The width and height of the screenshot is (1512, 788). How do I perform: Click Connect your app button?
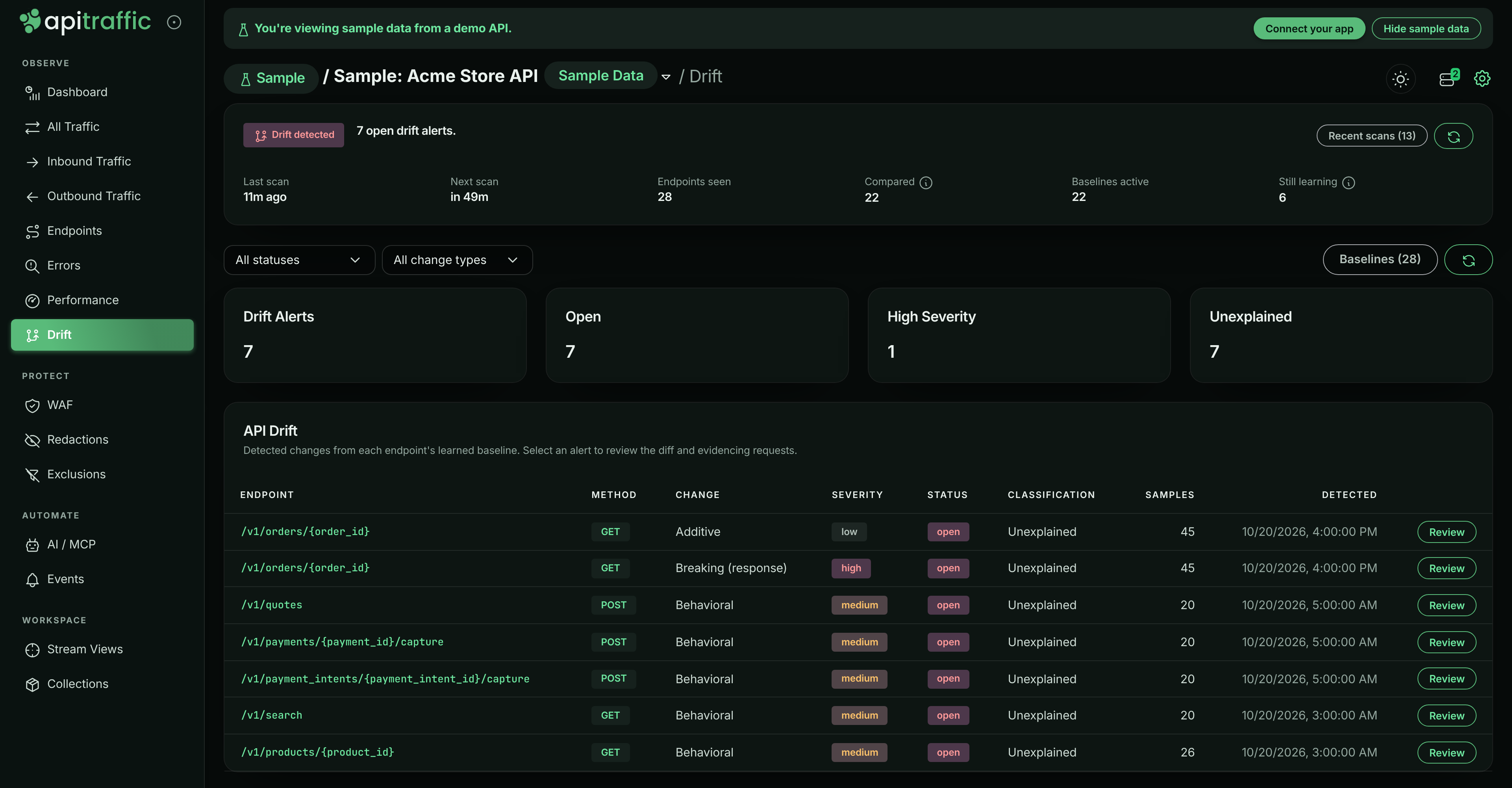click(1309, 29)
